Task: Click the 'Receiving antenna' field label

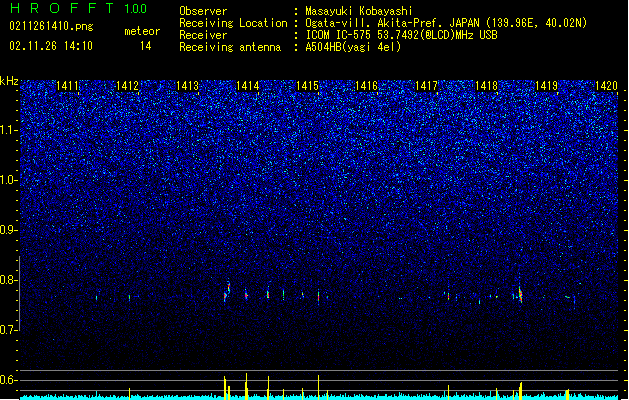Action: tap(230, 47)
